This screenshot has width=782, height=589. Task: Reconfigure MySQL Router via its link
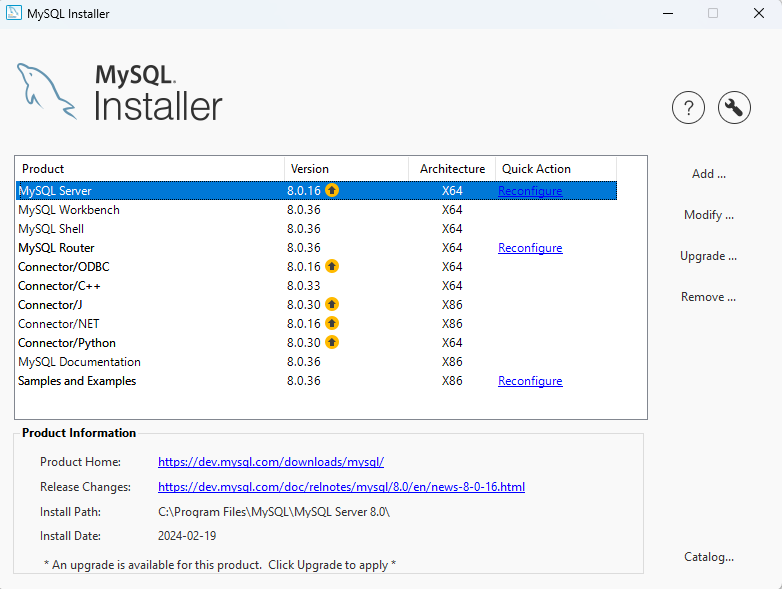pos(530,248)
